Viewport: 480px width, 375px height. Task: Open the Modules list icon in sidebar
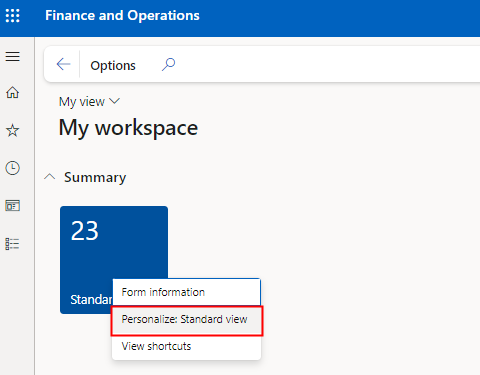tap(13, 244)
